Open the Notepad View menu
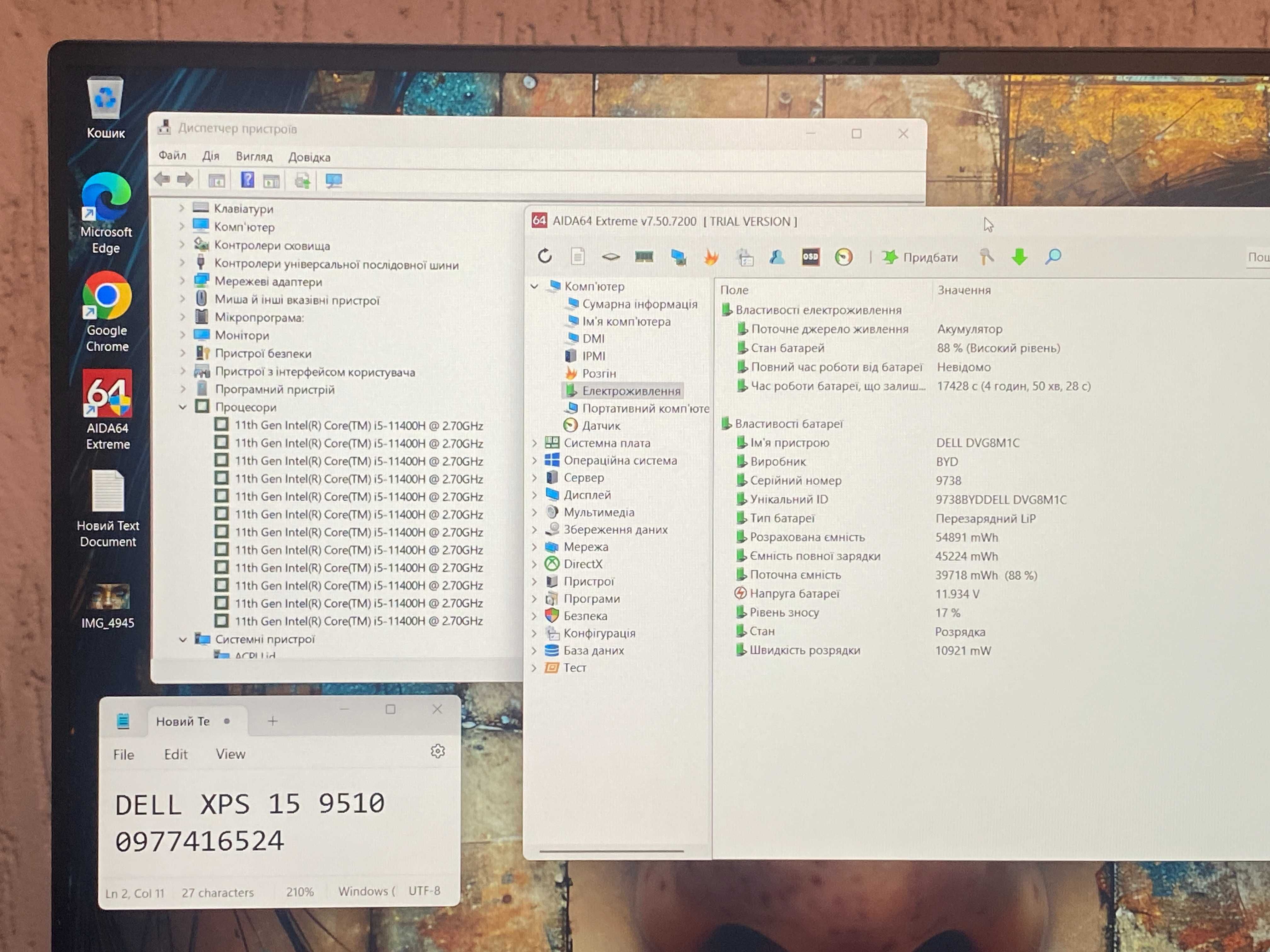 tap(230, 754)
